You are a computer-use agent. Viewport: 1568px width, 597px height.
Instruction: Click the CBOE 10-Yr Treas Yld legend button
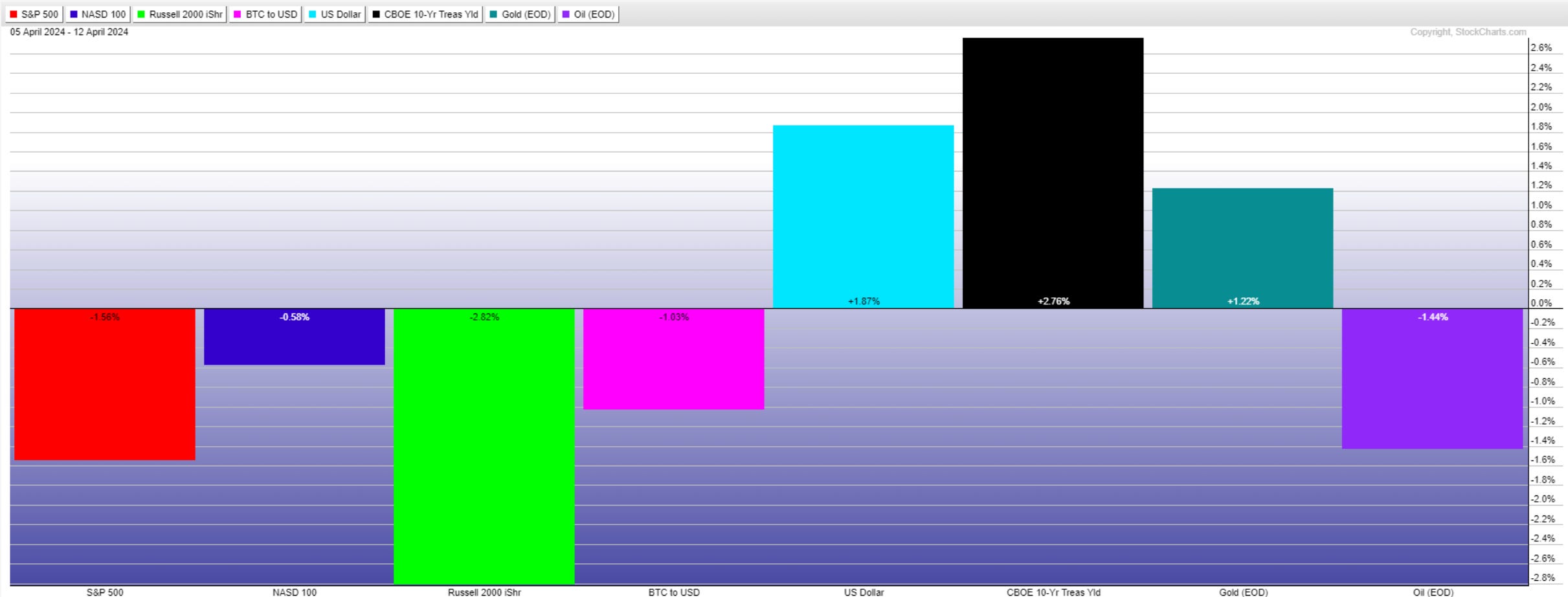click(x=425, y=14)
